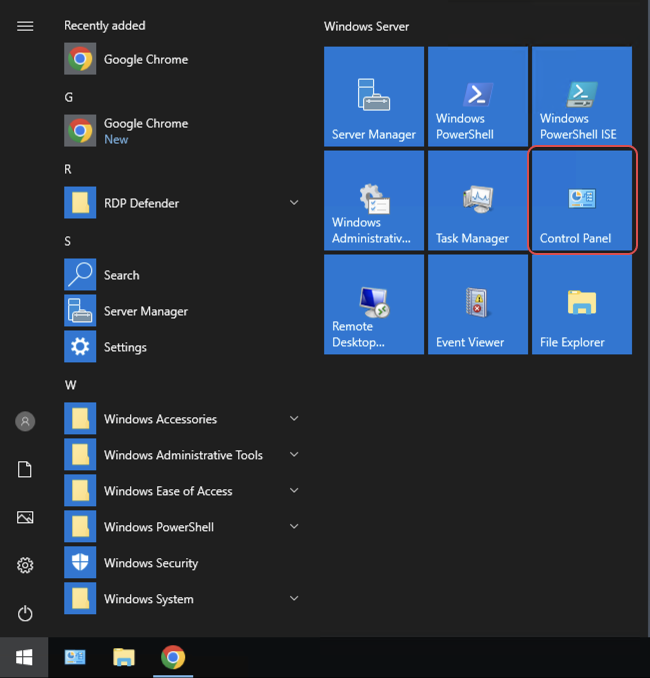Click the letter S section header
Viewport: 650px width, 678px height.
pyautogui.click(x=67, y=241)
